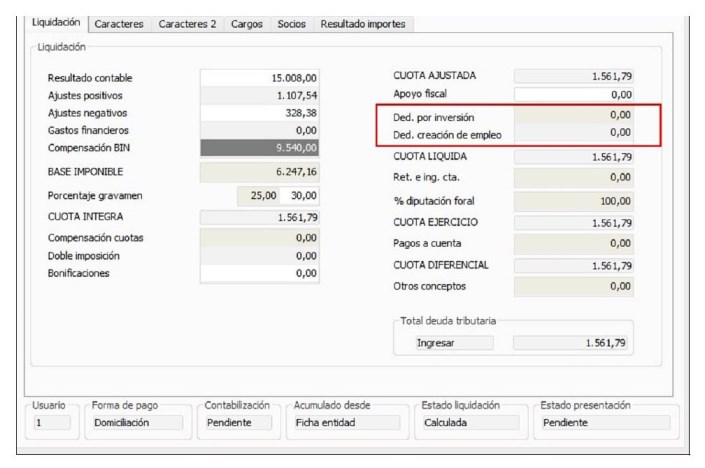The image size is (705, 468).
Task: Click the Otros conceptos value field
Action: tap(574, 286)
